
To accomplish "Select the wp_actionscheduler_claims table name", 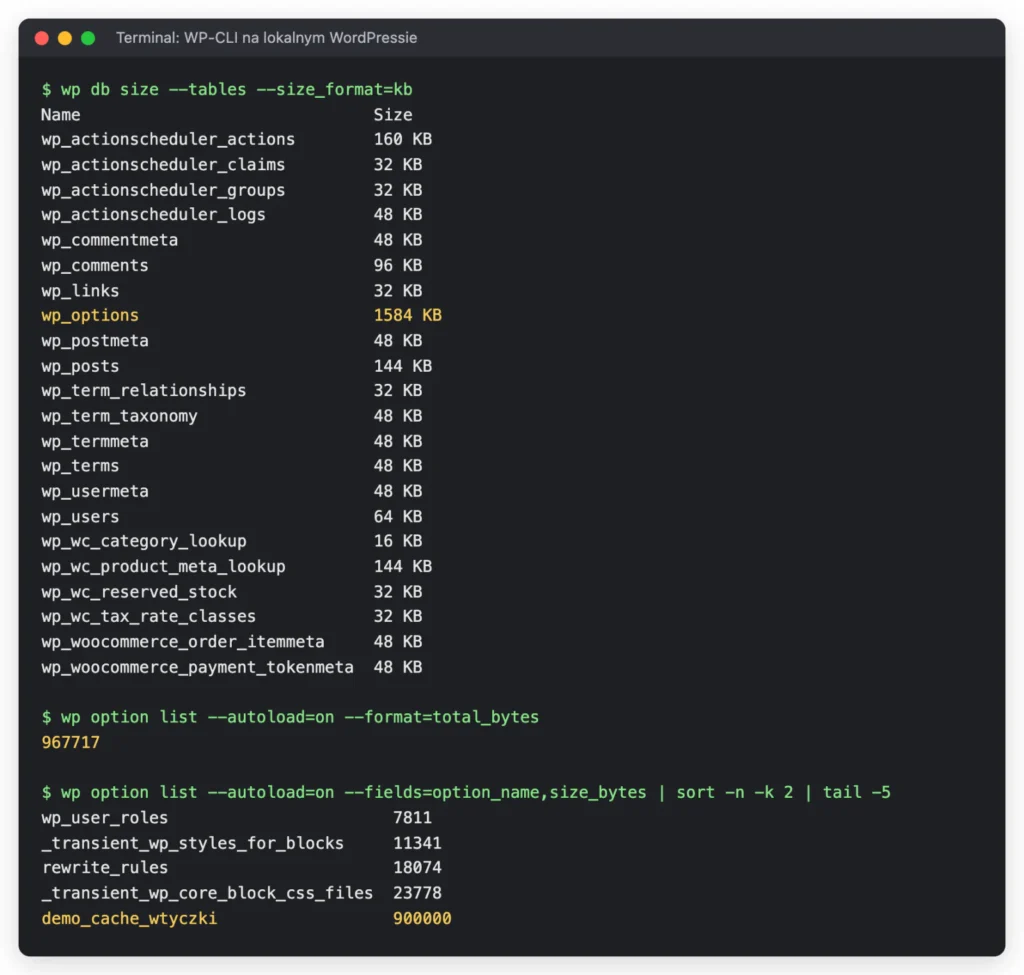I will point(163,165).
